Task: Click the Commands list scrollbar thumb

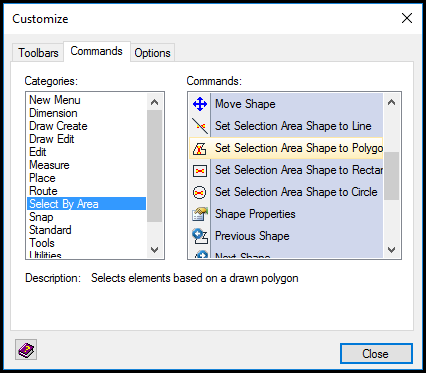Action: [392, 176]
